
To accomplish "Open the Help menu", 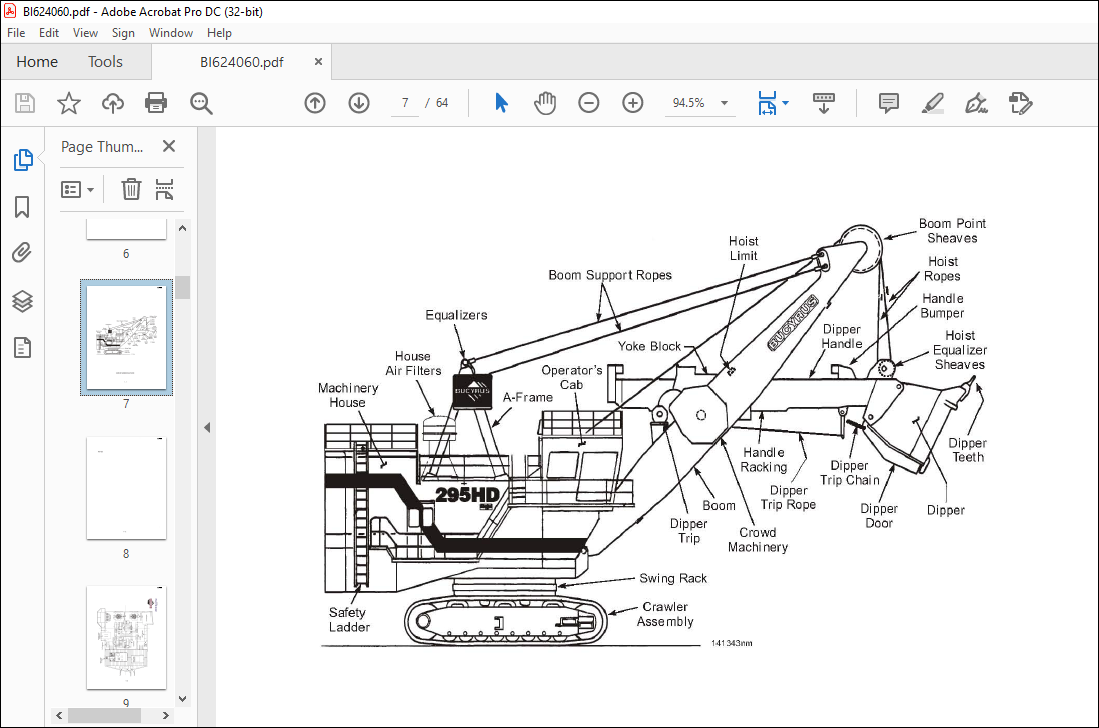I will [x=219, y=33].
